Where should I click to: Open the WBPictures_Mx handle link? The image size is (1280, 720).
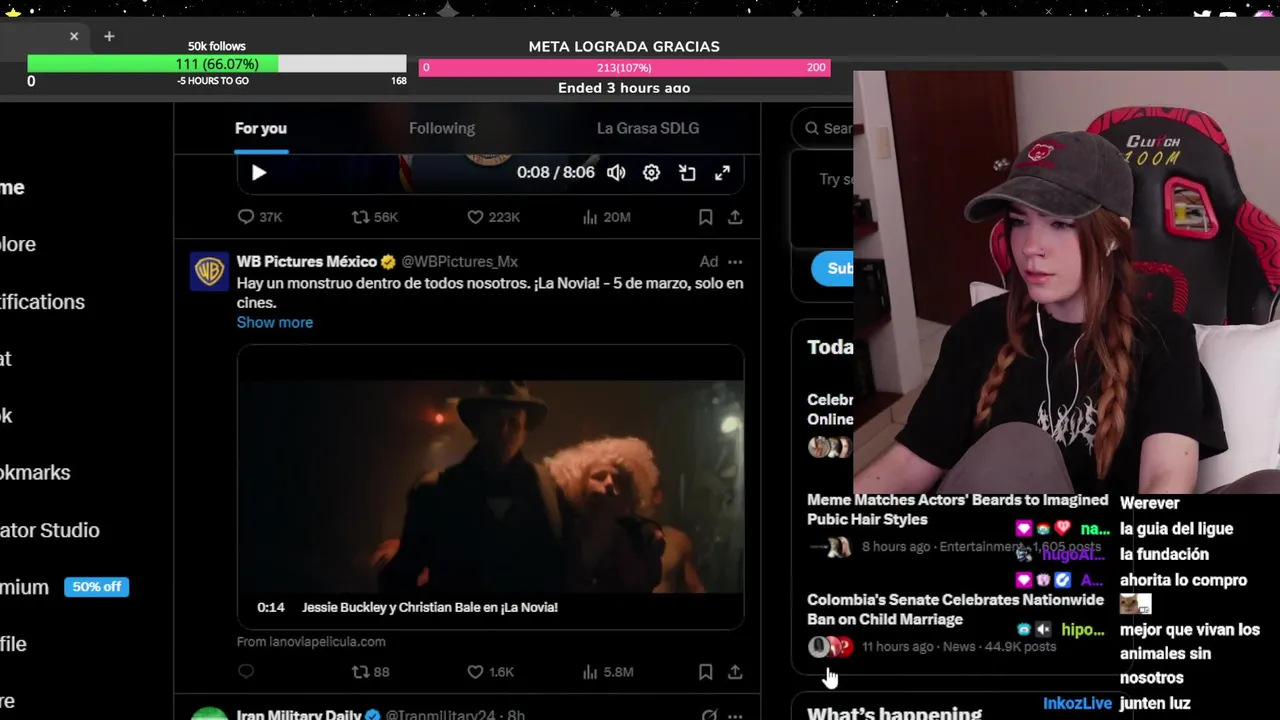459,262
